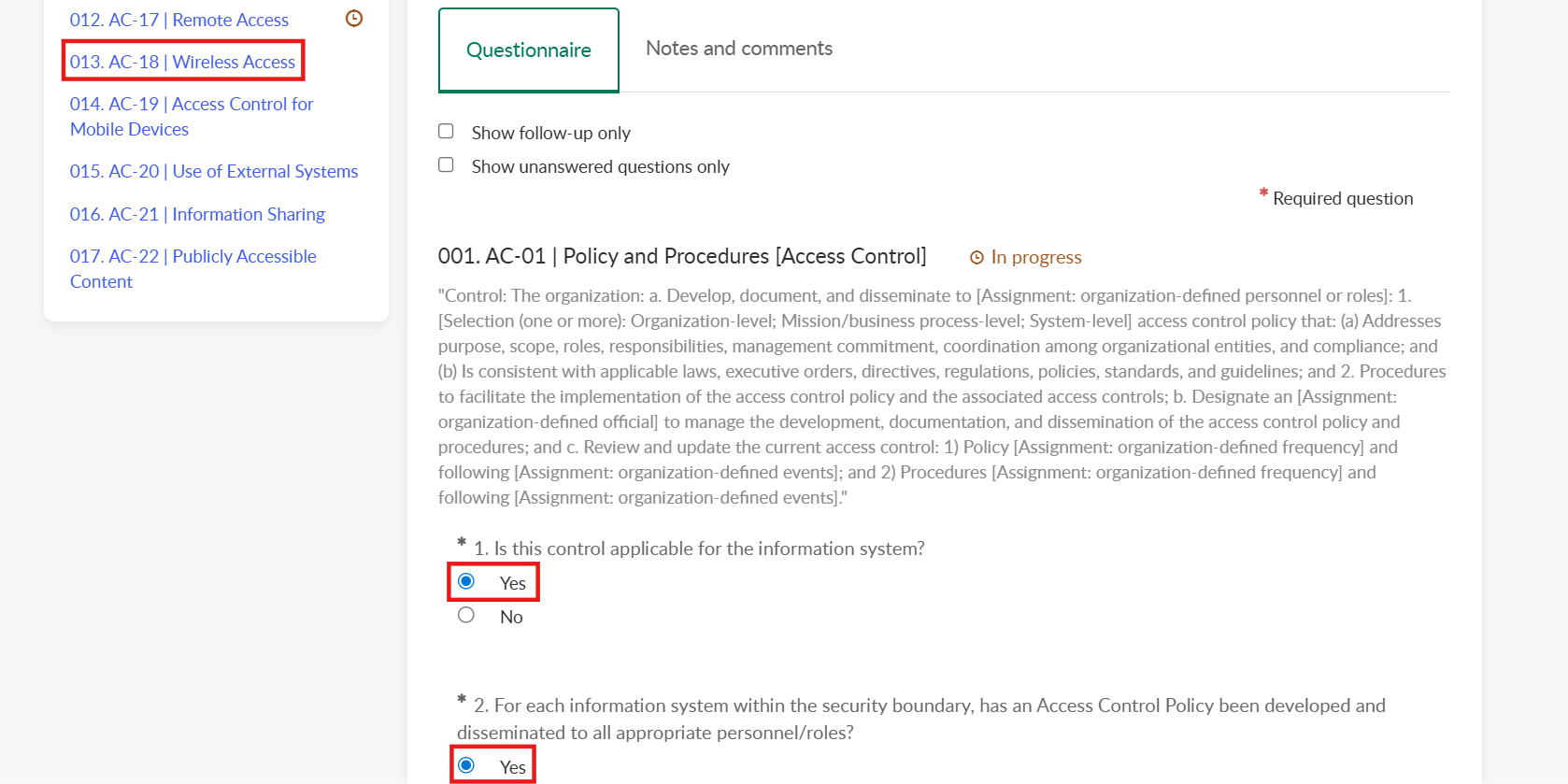This screenshot has width=1568, height=784.
Task: Select Yes for Access Control Policy question
Action: pos(466,766)
